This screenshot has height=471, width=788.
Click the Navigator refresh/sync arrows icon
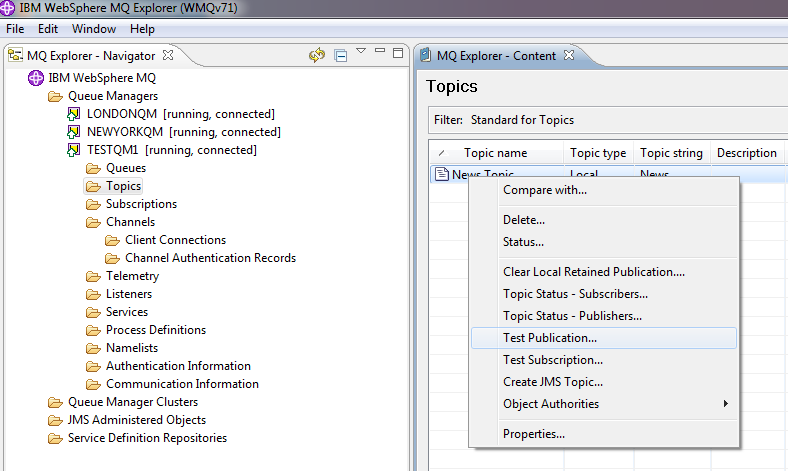(317, 55)
